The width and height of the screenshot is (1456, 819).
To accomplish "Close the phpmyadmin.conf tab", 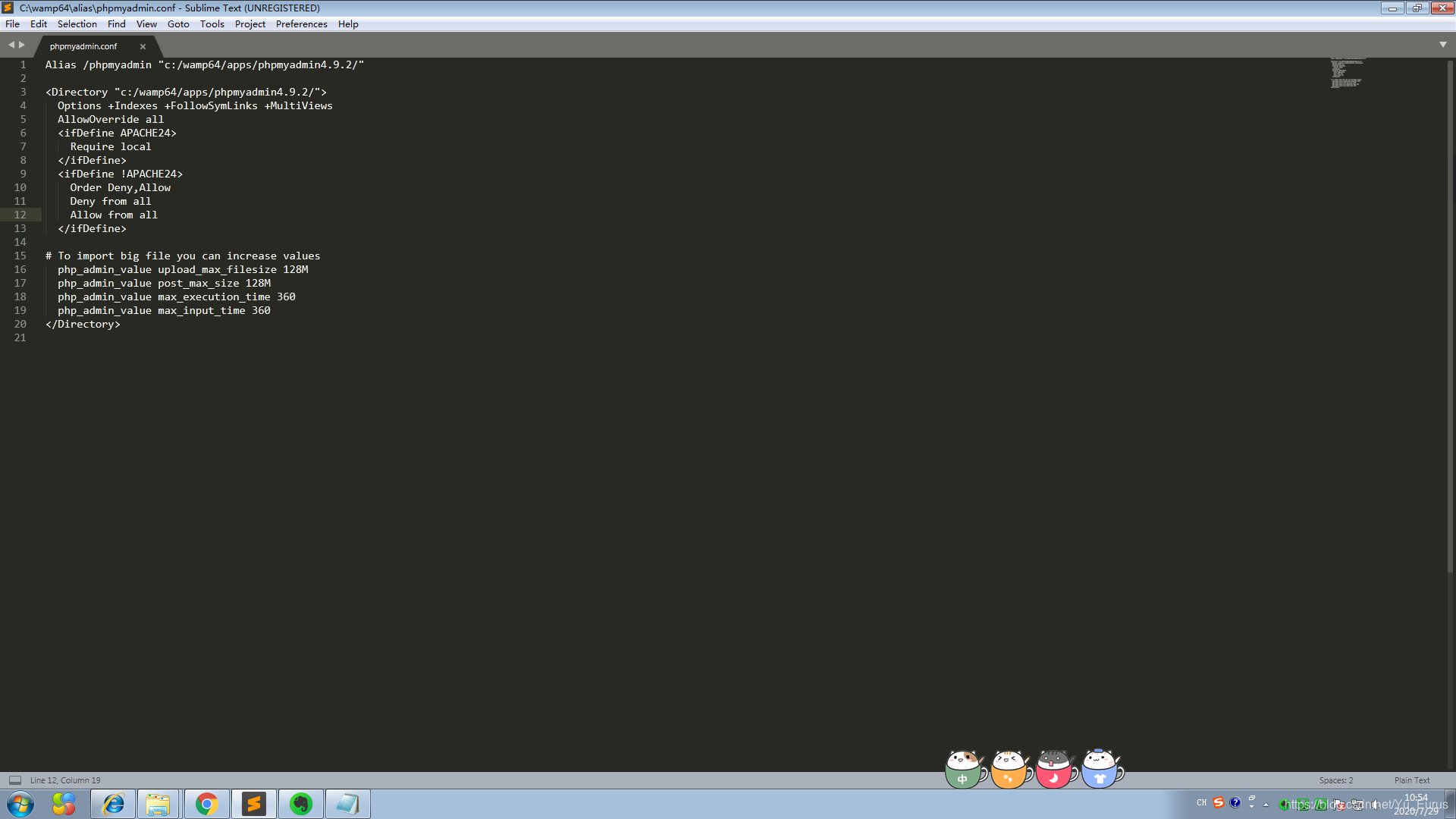I will (x=143, y=46).
